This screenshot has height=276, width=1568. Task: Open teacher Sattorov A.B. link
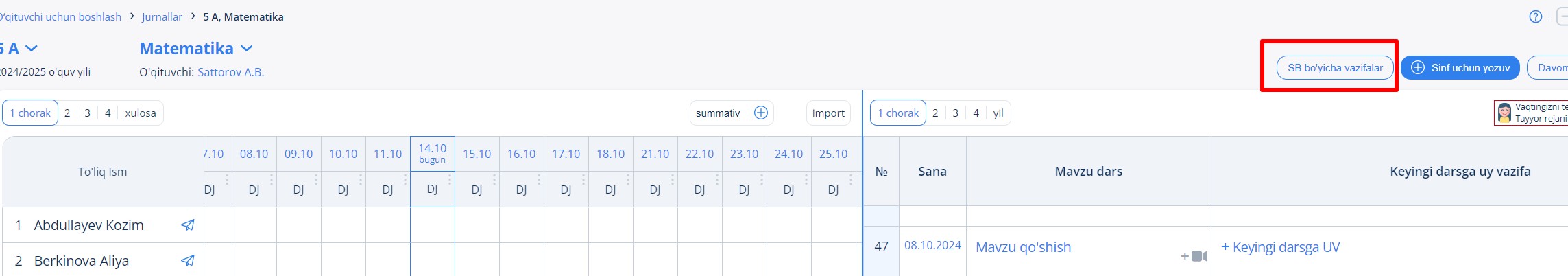pos(230,72)
